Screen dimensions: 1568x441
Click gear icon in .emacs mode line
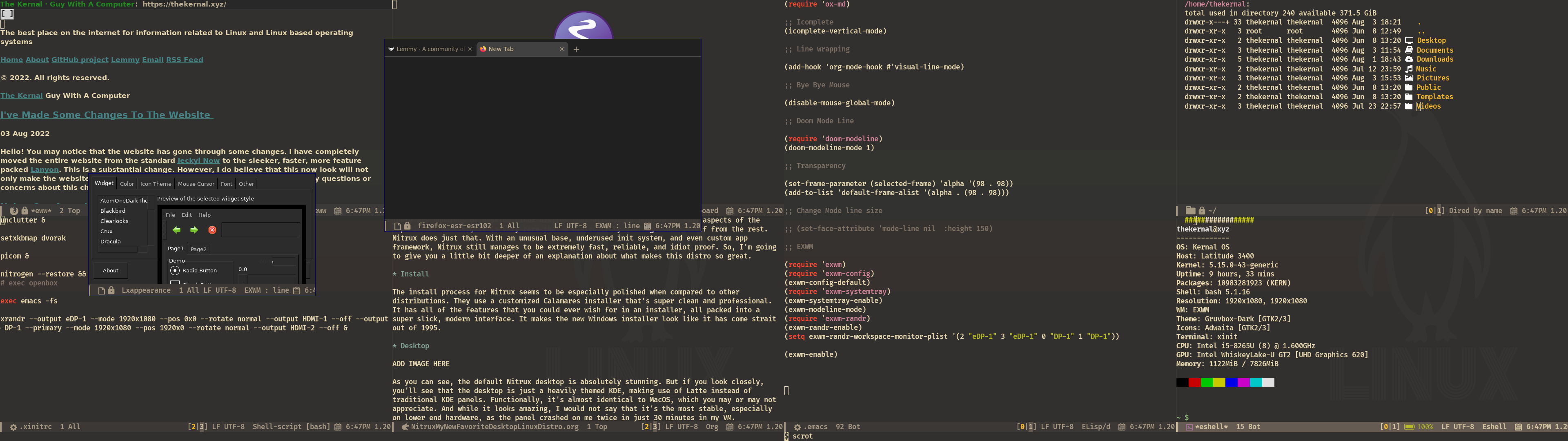click(x=797, y=427)
